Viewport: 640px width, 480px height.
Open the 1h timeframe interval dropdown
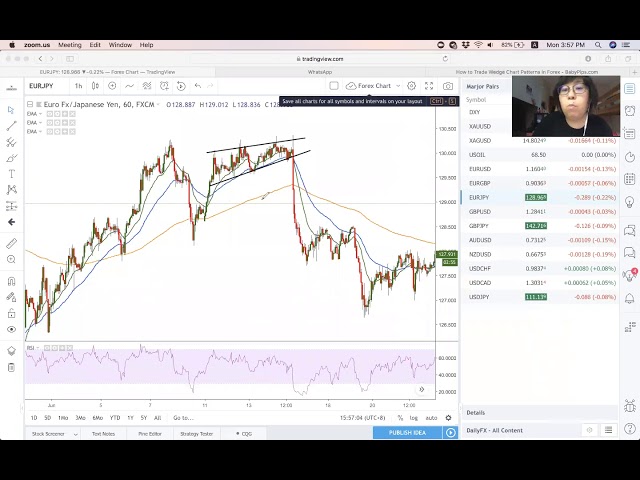79,86
